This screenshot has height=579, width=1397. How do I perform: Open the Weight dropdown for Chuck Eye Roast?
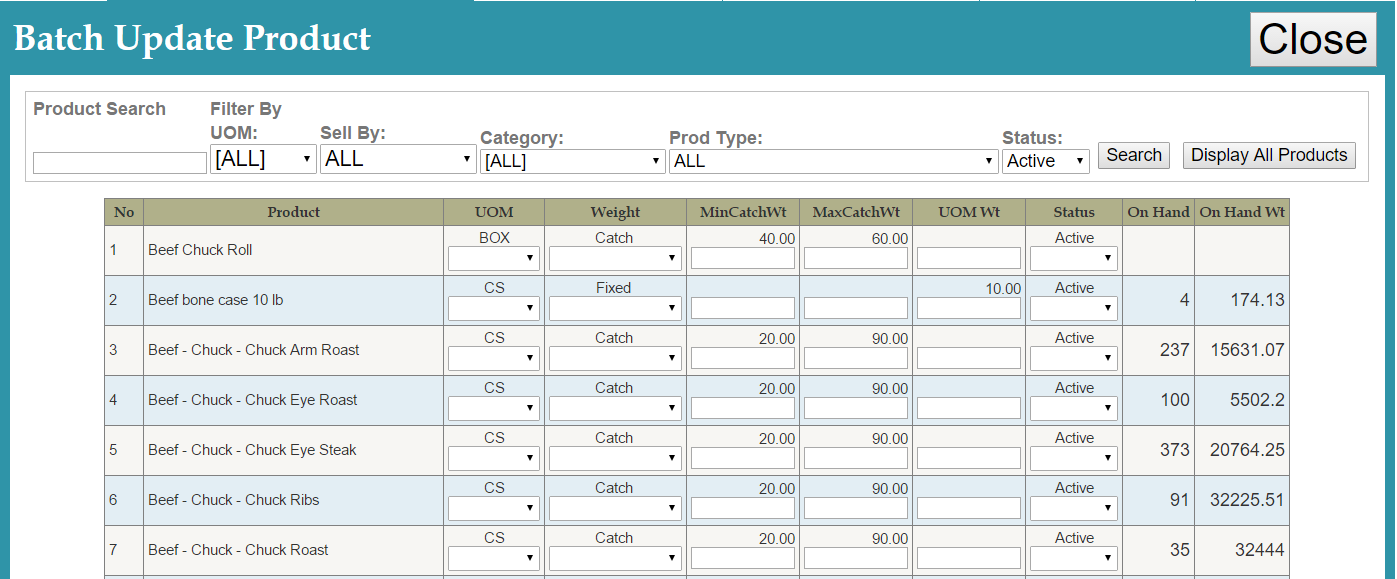(615, 408)
